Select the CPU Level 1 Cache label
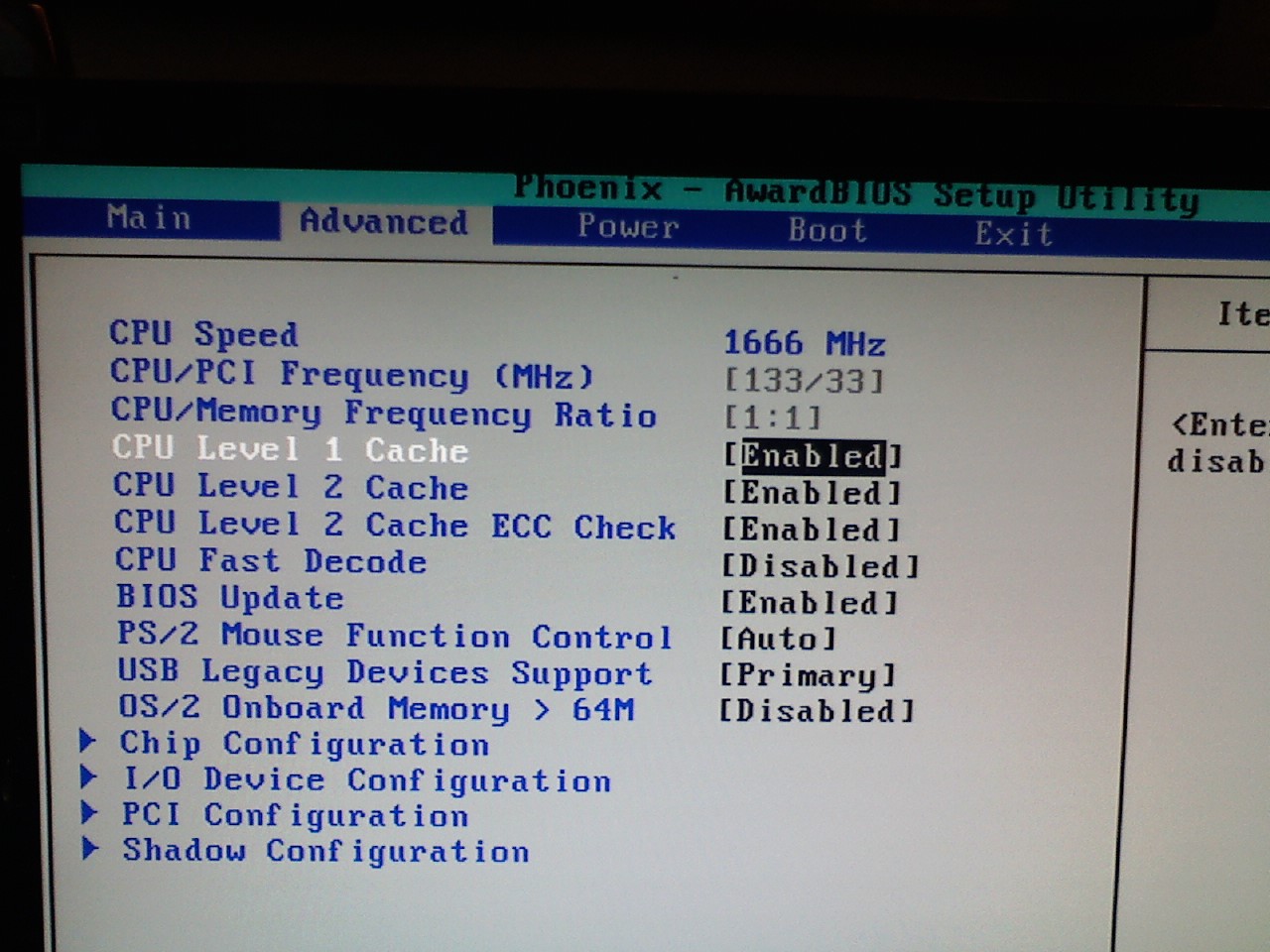The height and width of the screenshot is (952, 1270). pyautogui.click(x=290, y=448)
